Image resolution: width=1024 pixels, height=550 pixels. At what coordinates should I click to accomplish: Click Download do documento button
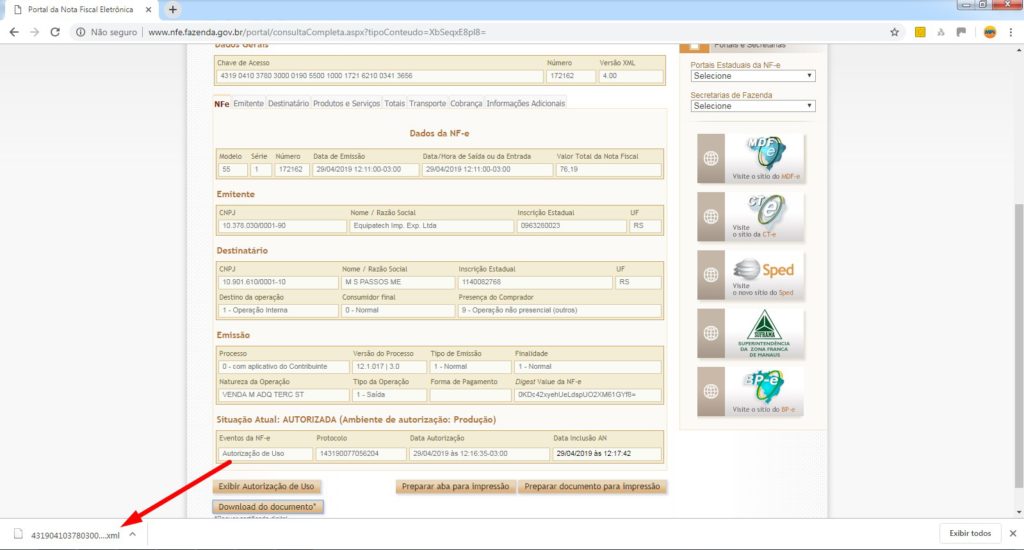tap(268, 507)
